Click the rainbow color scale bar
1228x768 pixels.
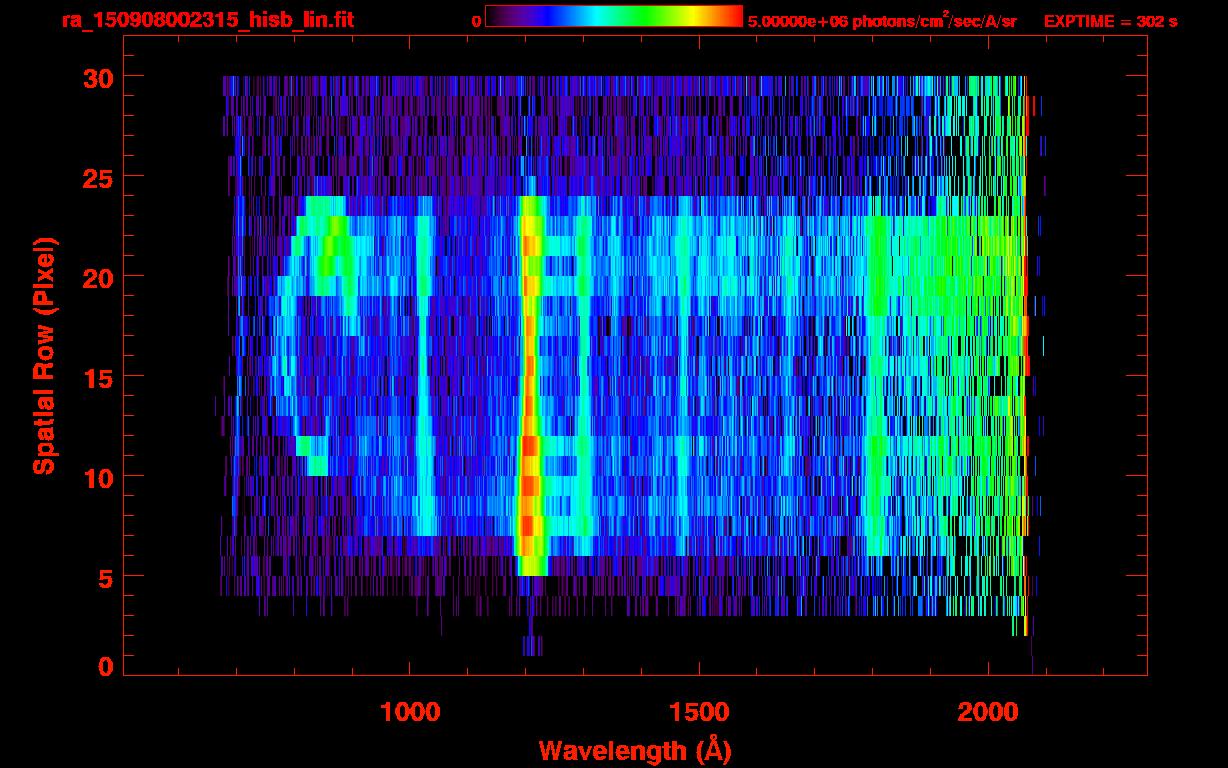coord(613,17)
